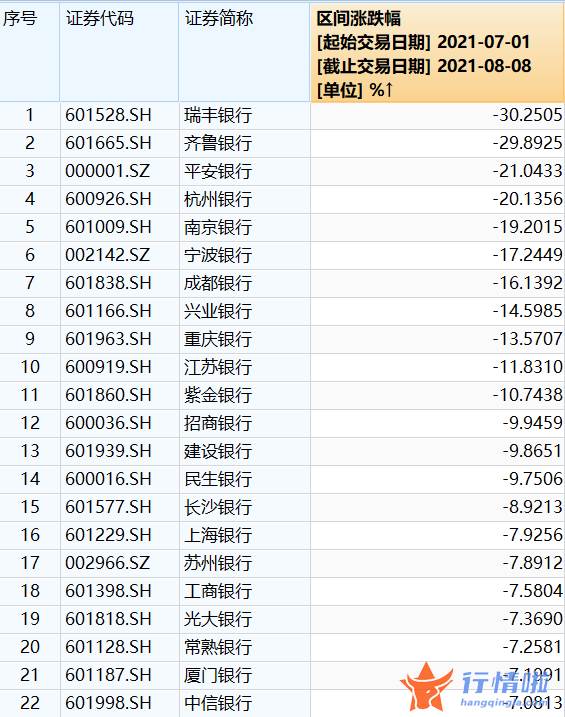This screenshot has height=717, width=565.
Task: Select the cell 民生银行
Action: (x=245, y=479)
